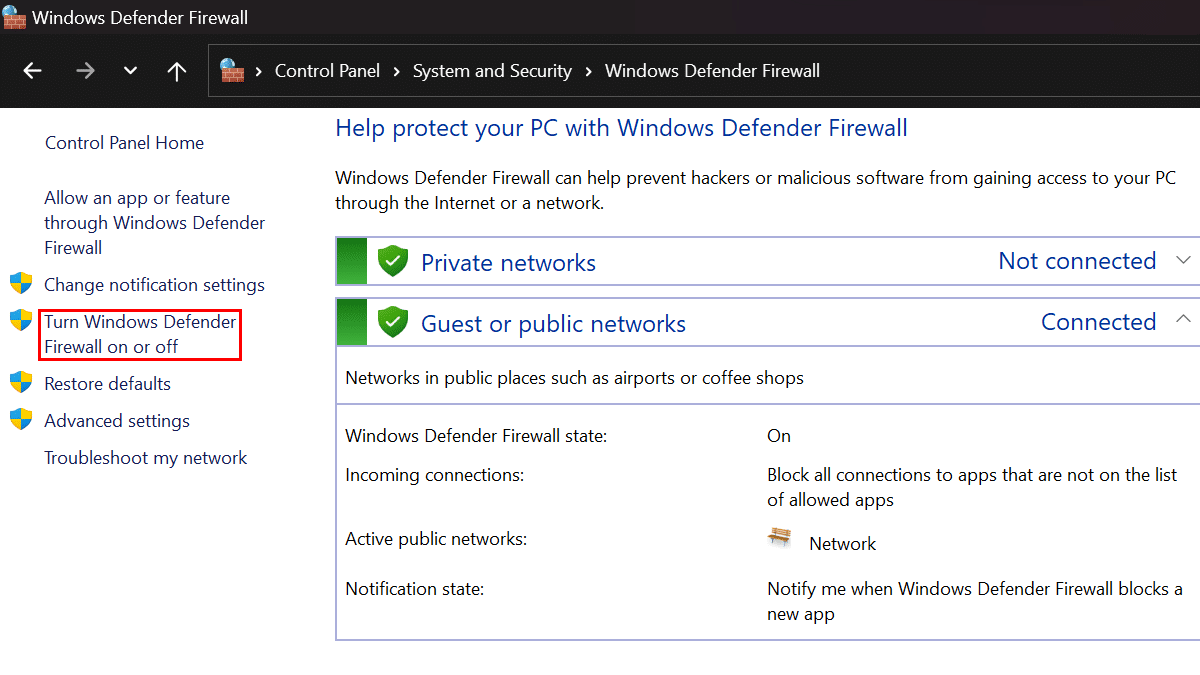
Task: Click Troubleshoot my network
Action: (x=145, y=457)
